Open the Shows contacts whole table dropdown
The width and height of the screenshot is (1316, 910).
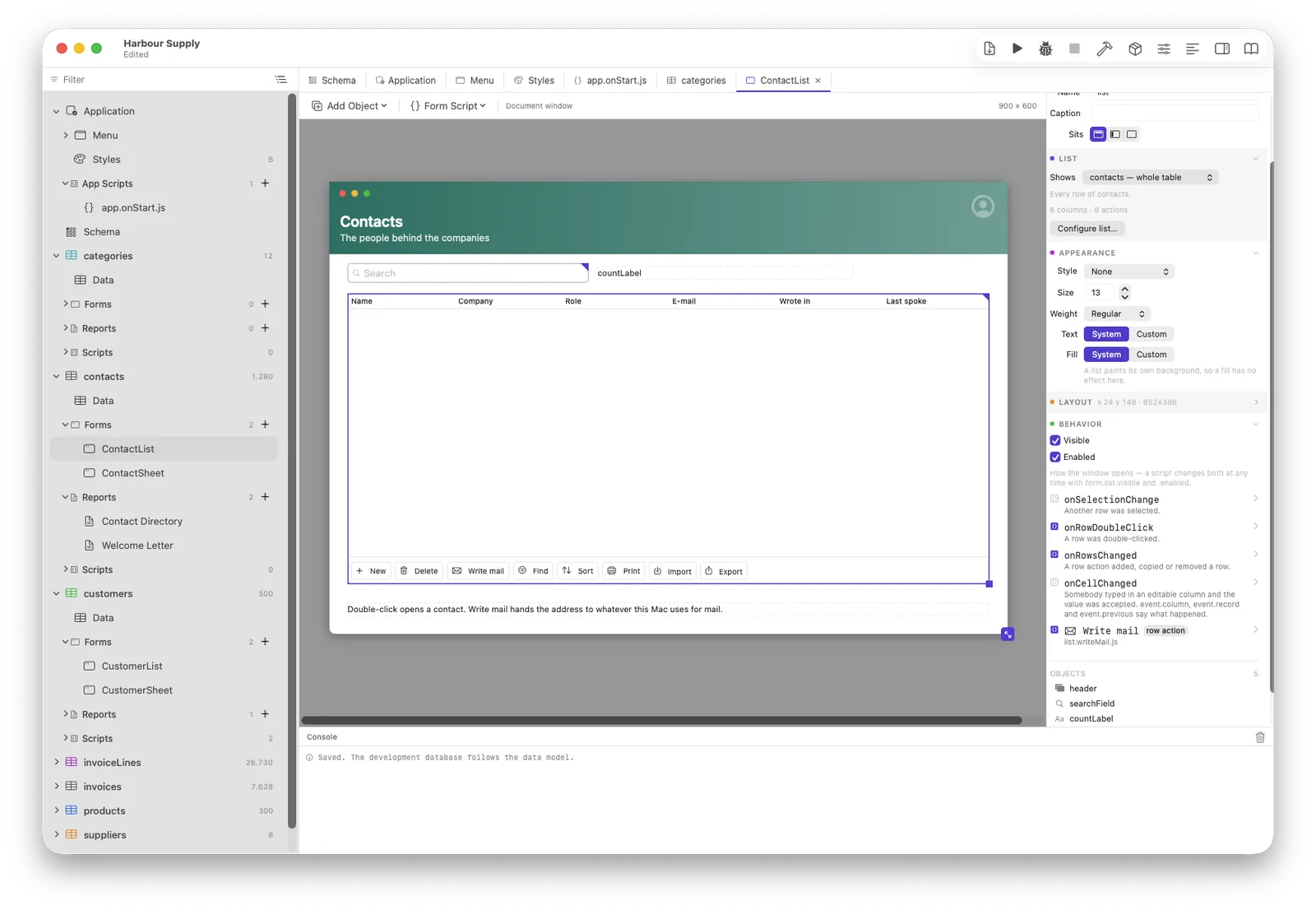click(x=1150, y=178)
